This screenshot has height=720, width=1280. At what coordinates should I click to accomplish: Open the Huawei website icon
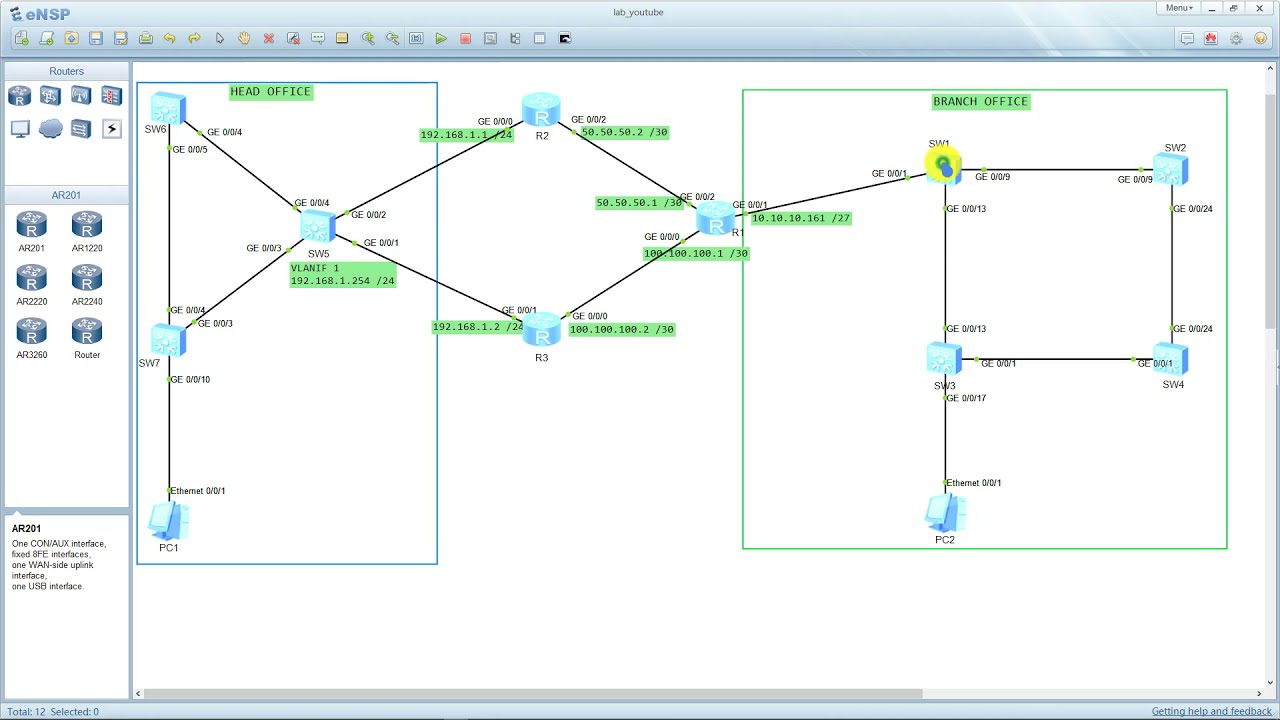click(1211, 38)
